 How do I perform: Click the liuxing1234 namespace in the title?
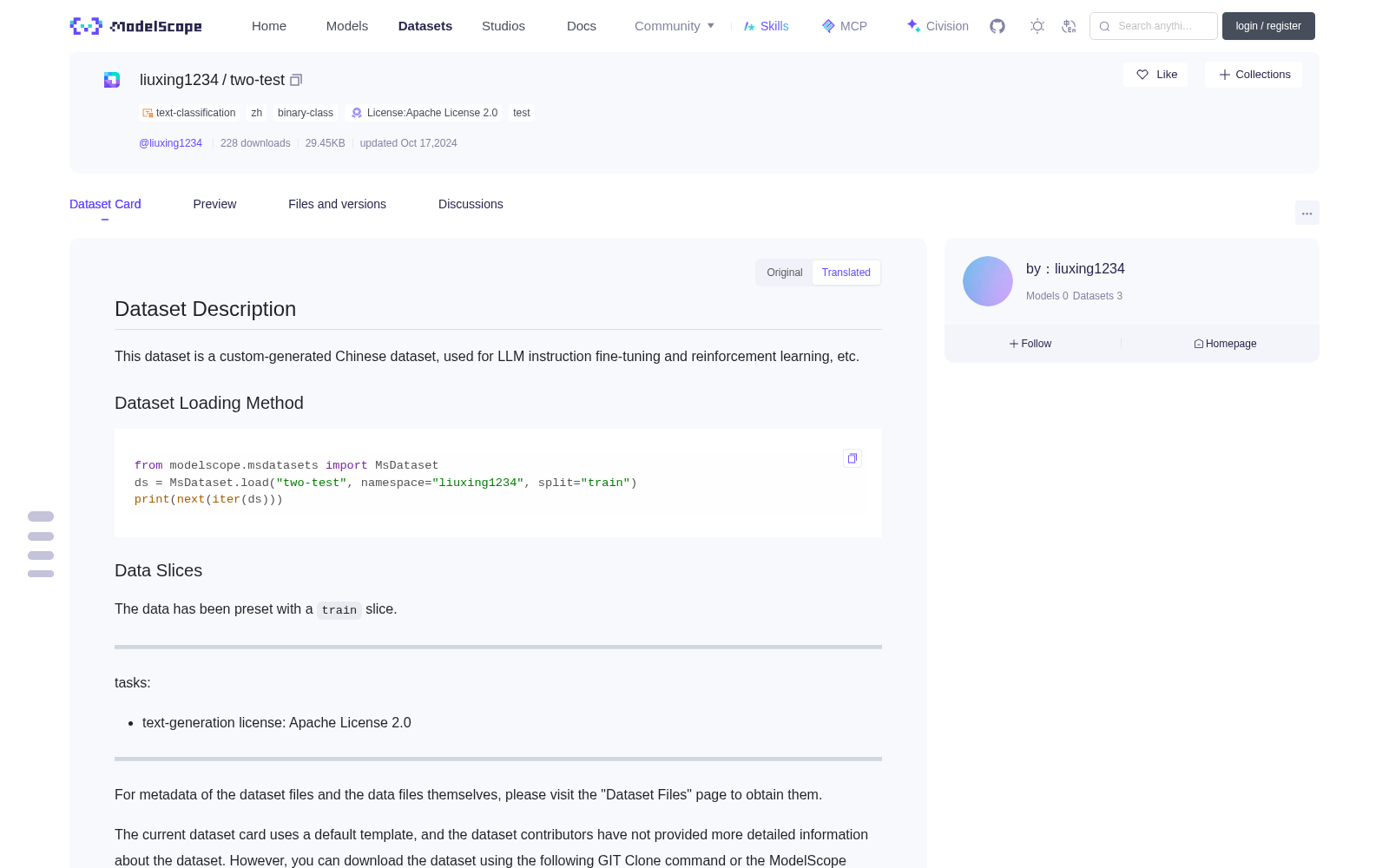click(179, 80)
